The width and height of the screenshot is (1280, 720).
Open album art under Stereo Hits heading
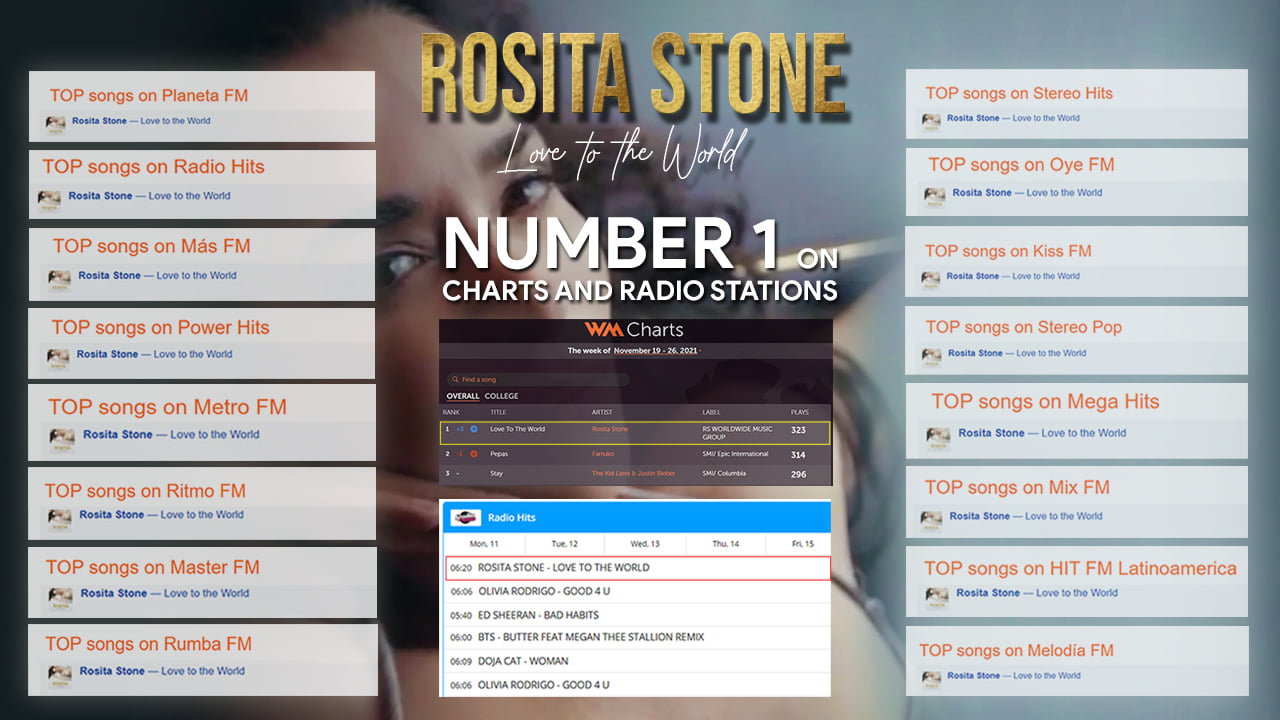click(931, 120)
